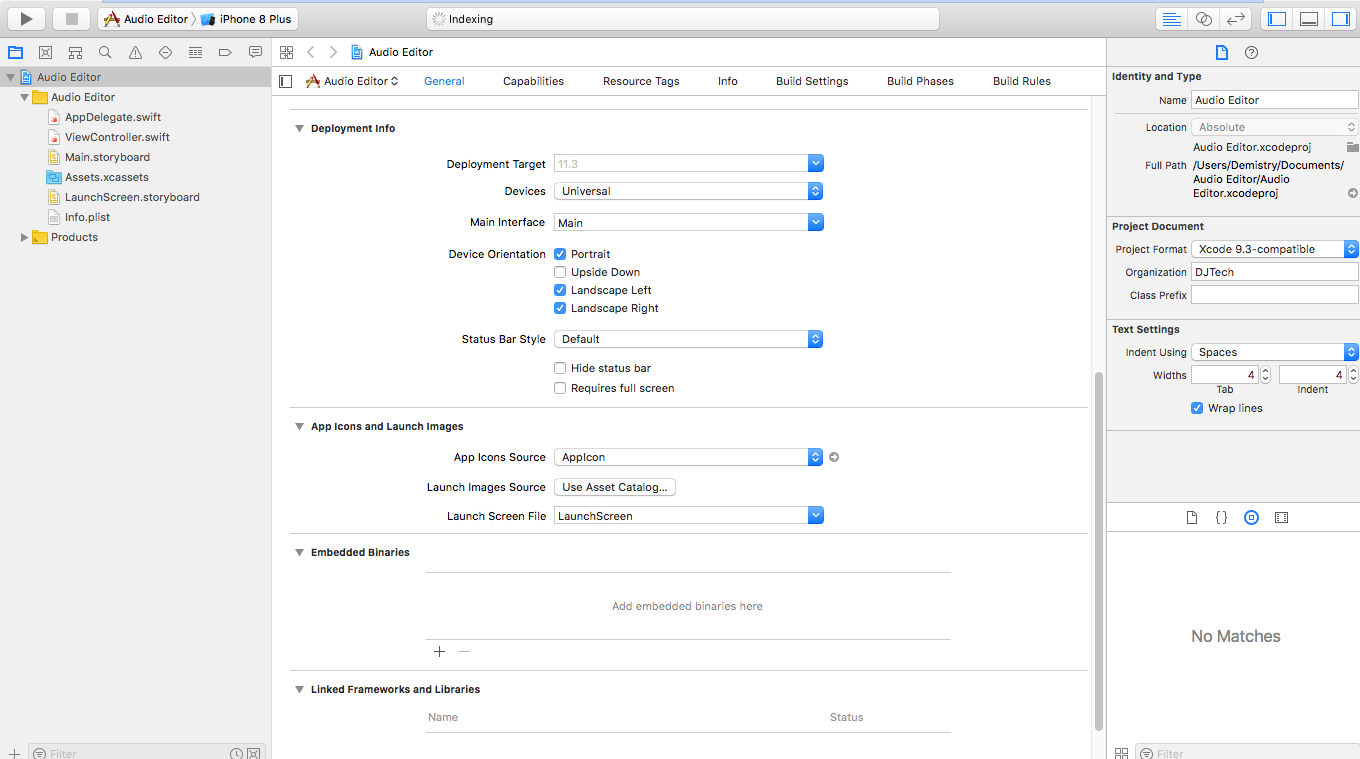Screen dimensions: 1360x759
Task: Collapse the Deployment Info section
Action: click(x=298, y=128)
